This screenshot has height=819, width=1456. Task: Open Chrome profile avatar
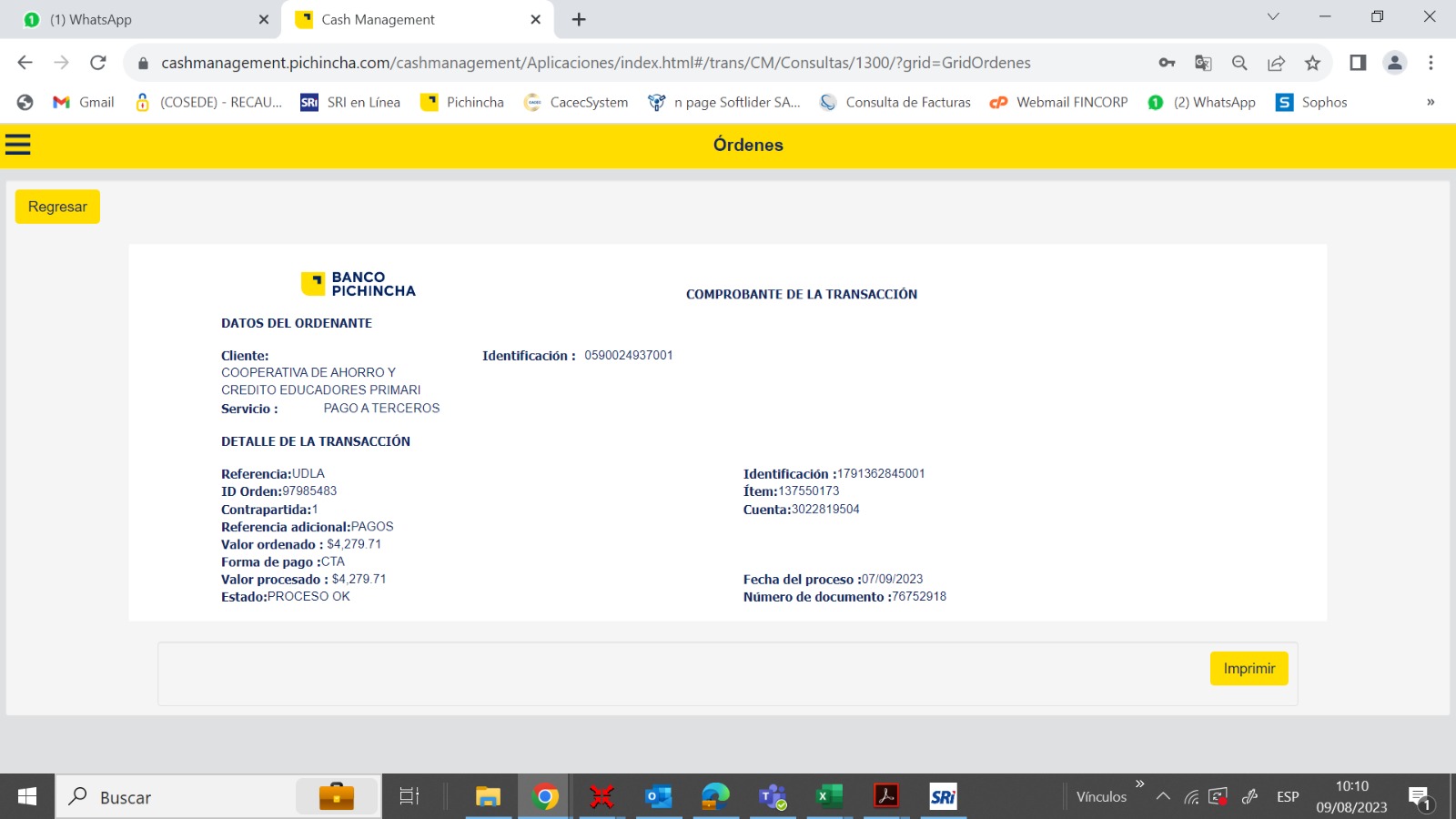pos(1394,63)
